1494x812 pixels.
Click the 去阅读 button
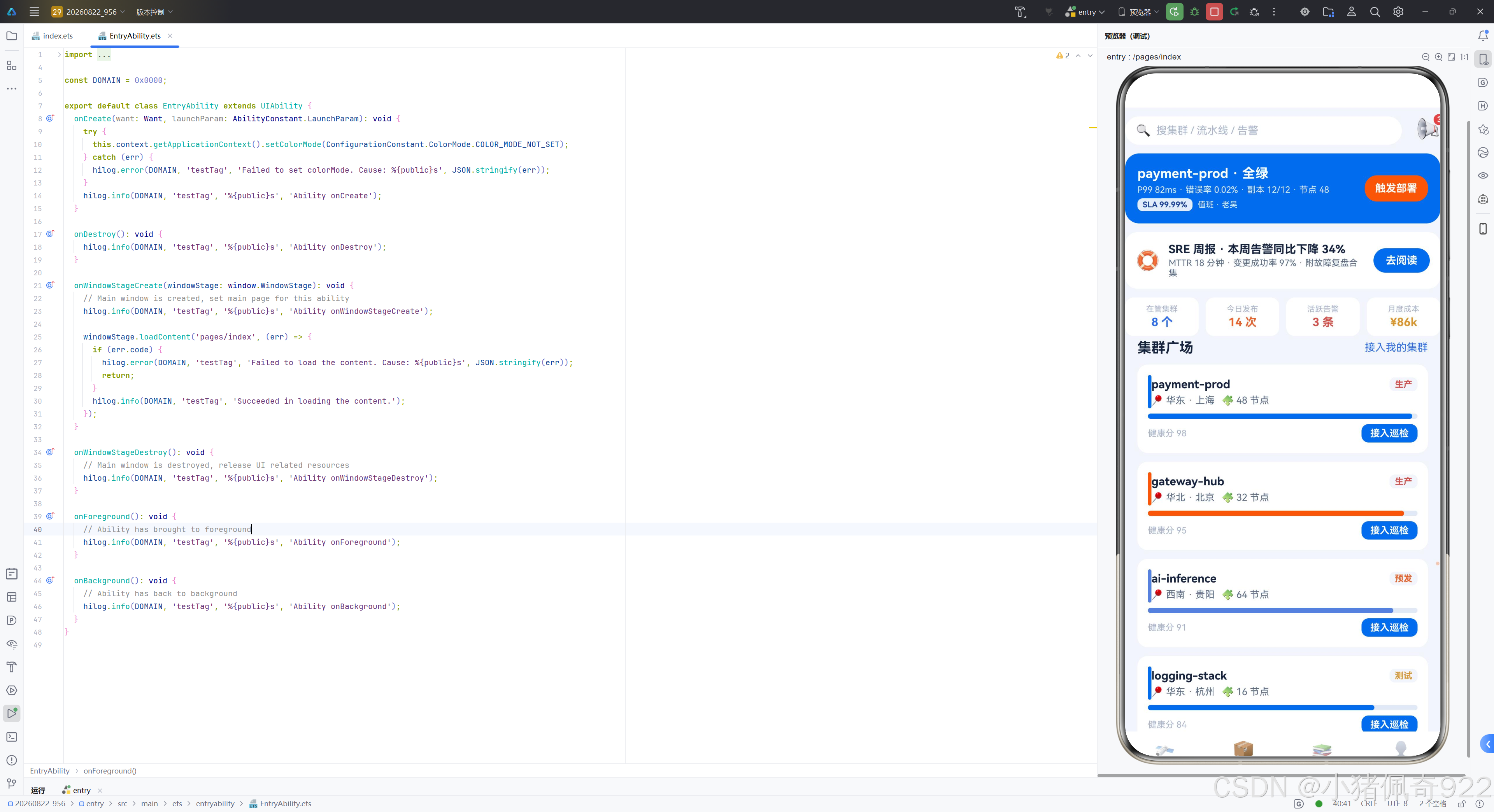pos(1401,260)
